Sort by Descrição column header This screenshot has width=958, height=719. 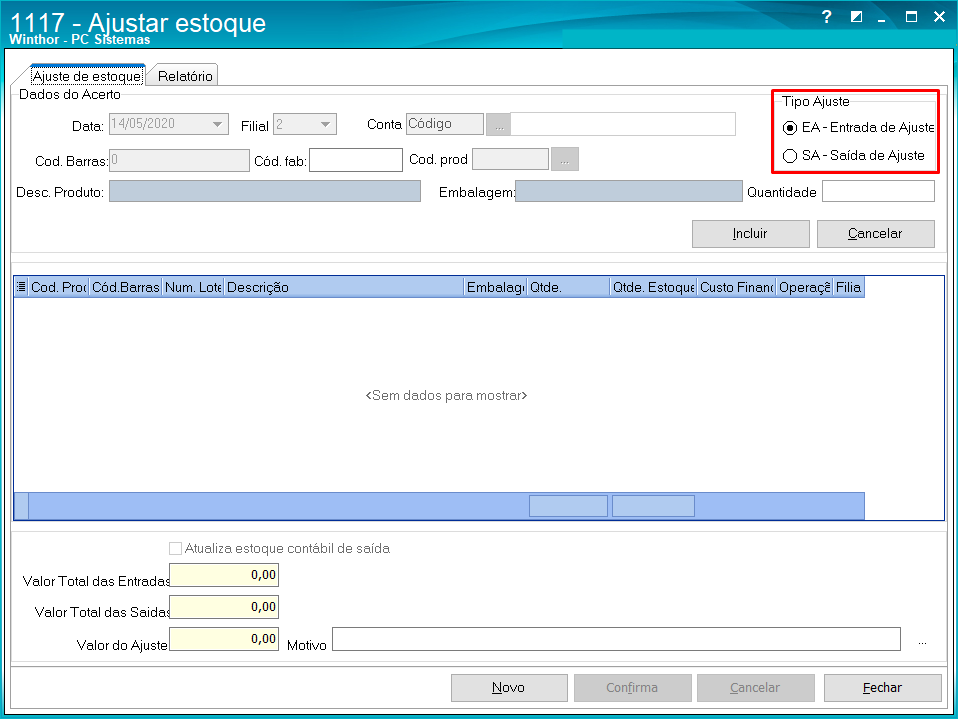pyautogui.click(x=344, y=287)
